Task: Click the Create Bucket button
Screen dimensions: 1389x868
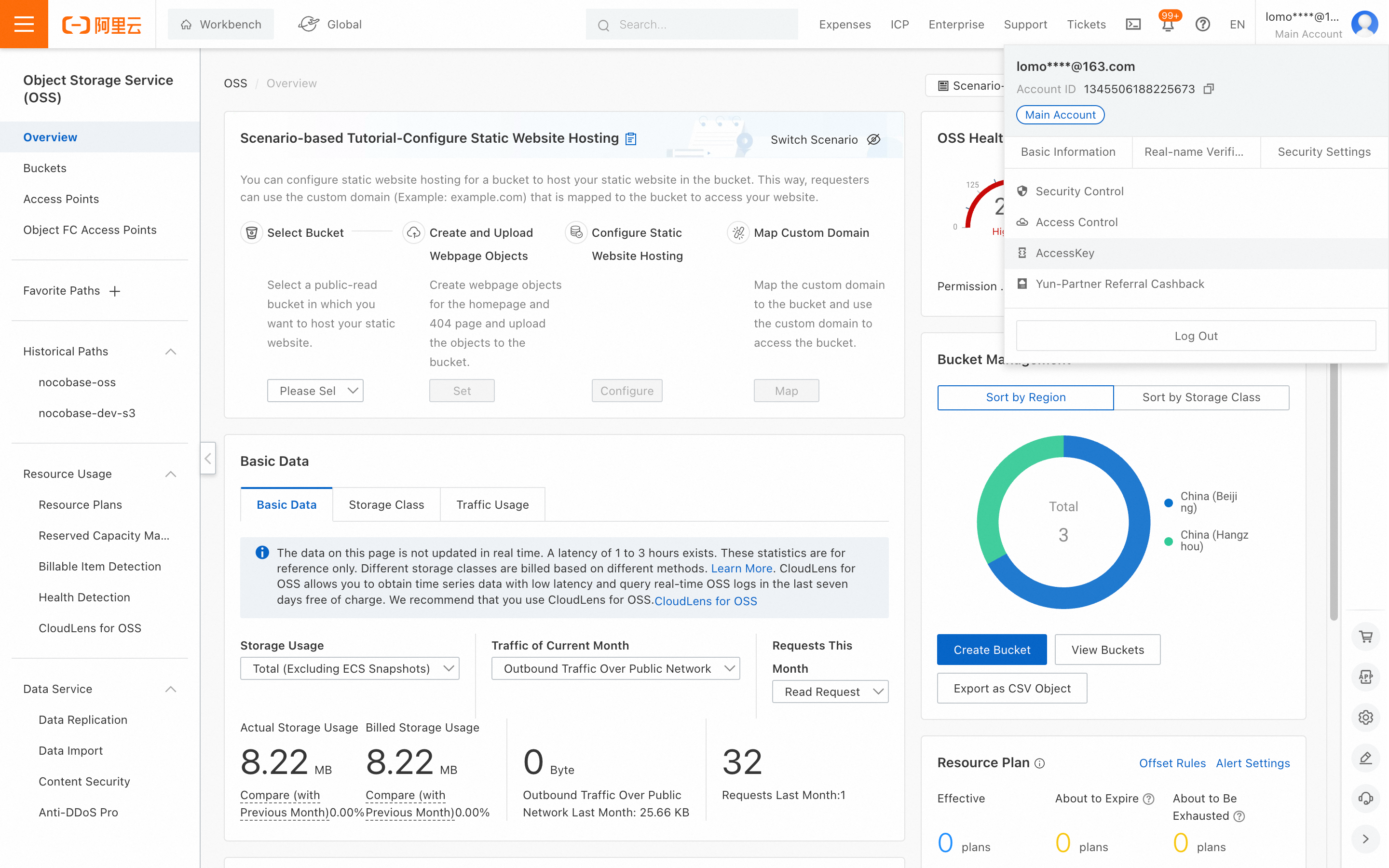Action: (991, 649)
